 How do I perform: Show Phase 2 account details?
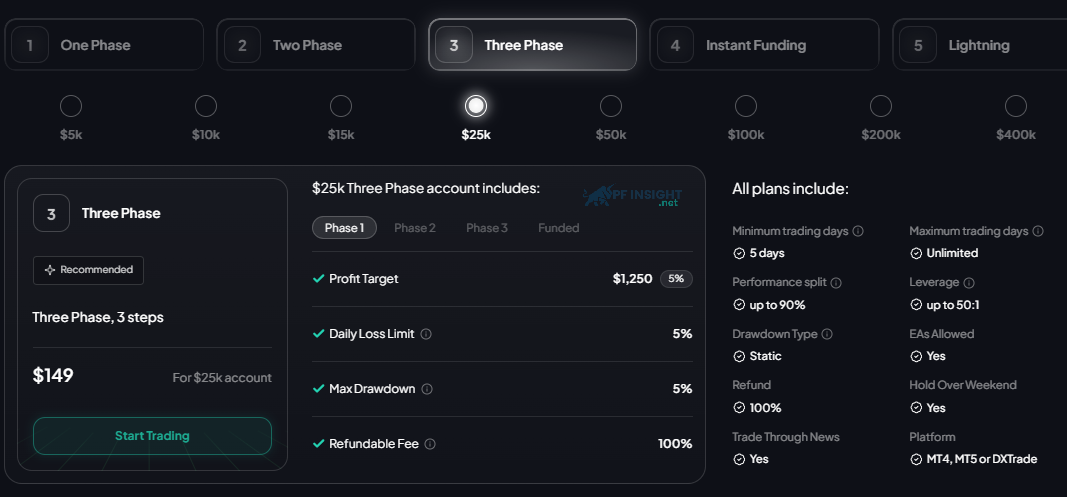tap(415, 228)
